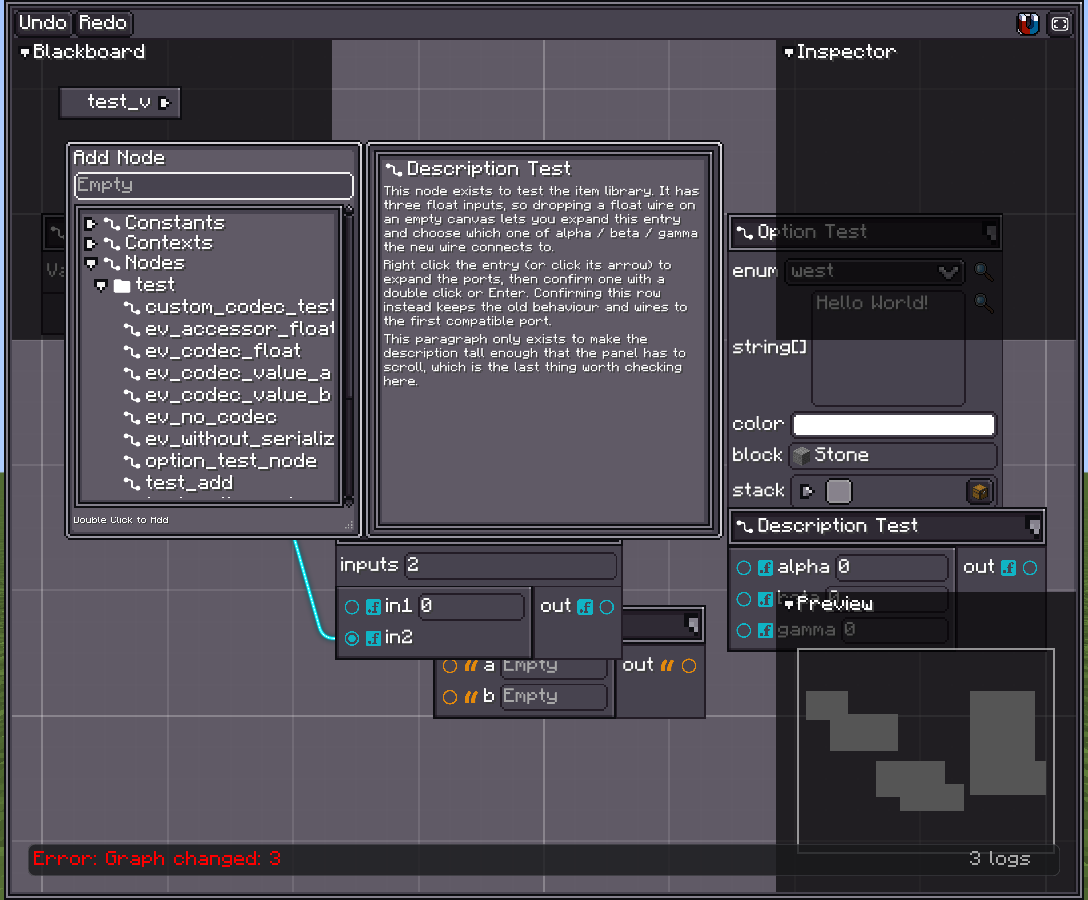Click the Stone block icon

coord(801,456)
